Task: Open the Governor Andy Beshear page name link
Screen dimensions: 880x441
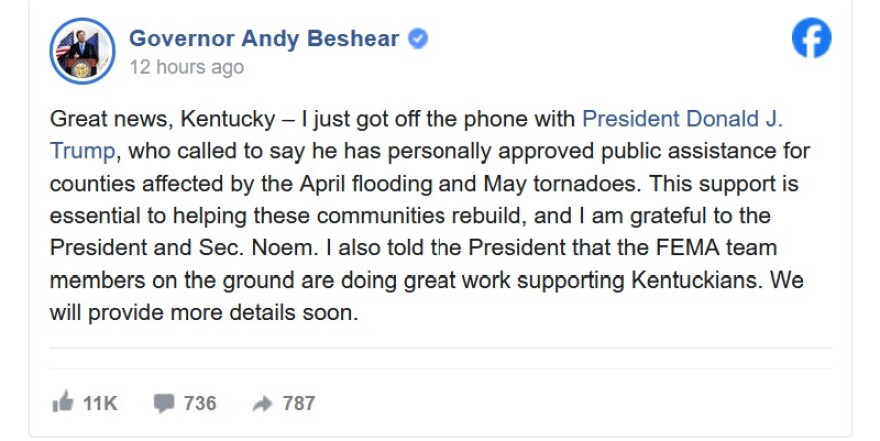Action: 264,39
